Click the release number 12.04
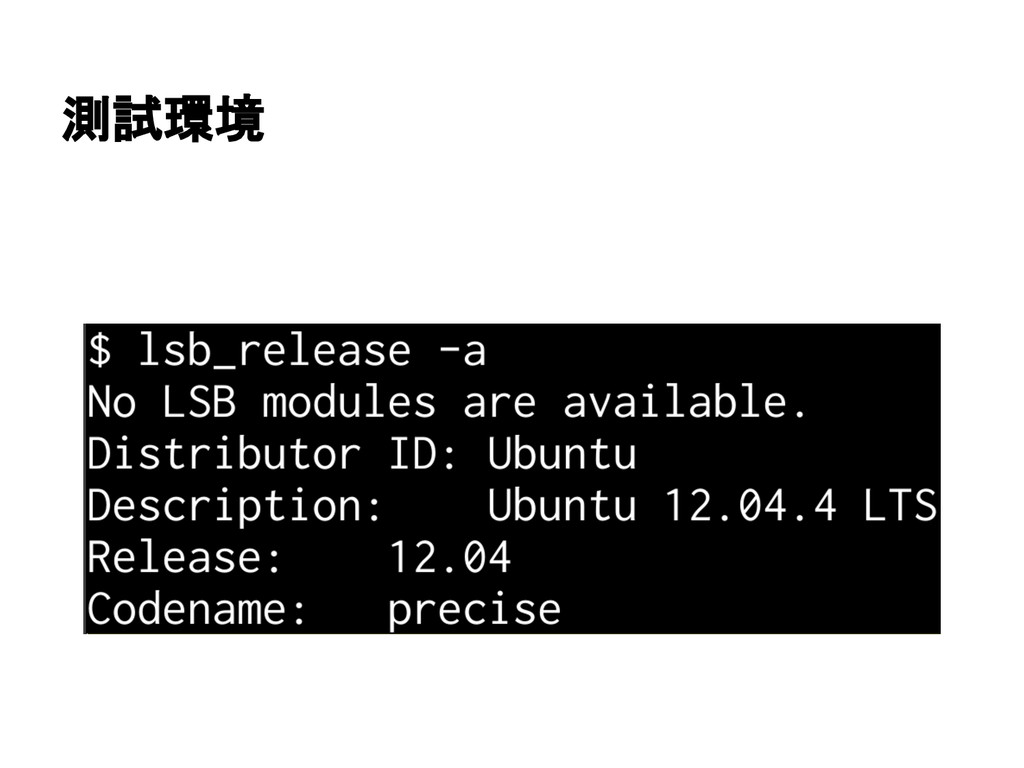The width and height of the screenshot is (1024, 768). [x=450, y=557]
